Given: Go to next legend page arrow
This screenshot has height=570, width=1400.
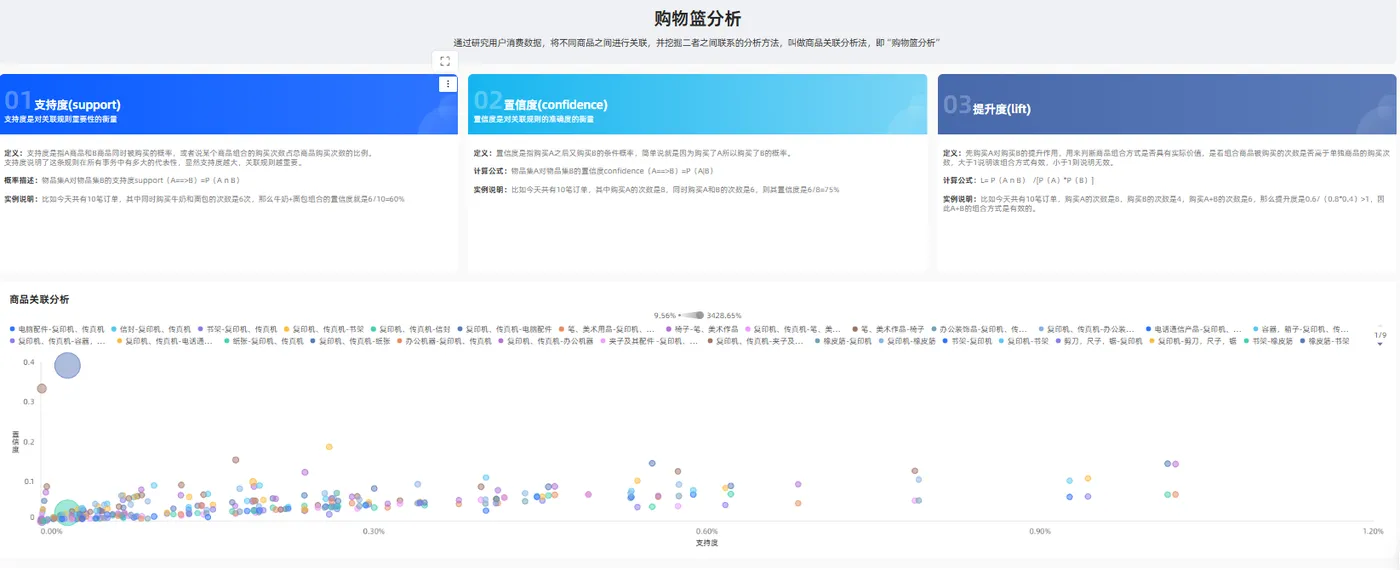Looking at the screenshot, I should tap(1380, 344).
